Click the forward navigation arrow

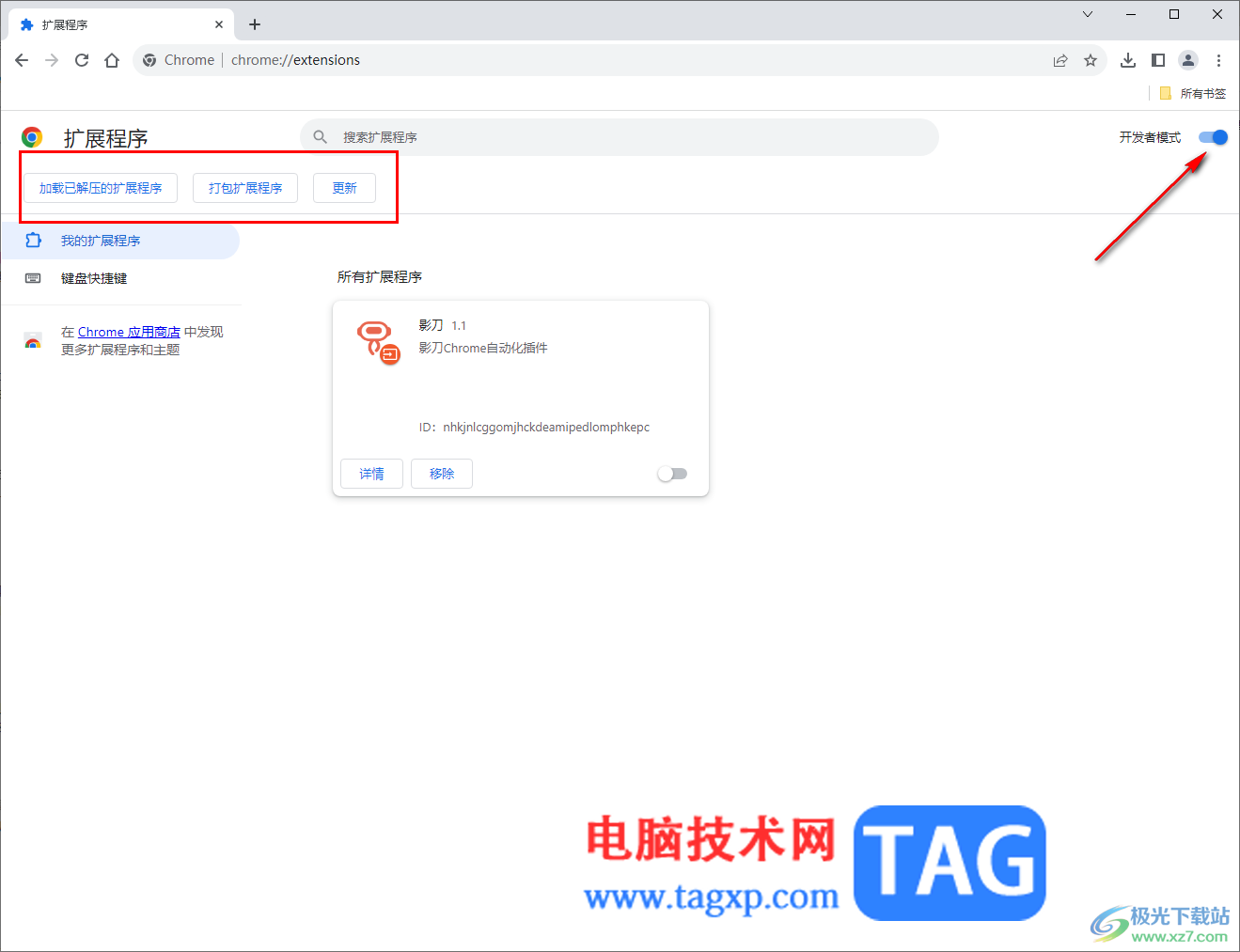click(x=51, y=59)
